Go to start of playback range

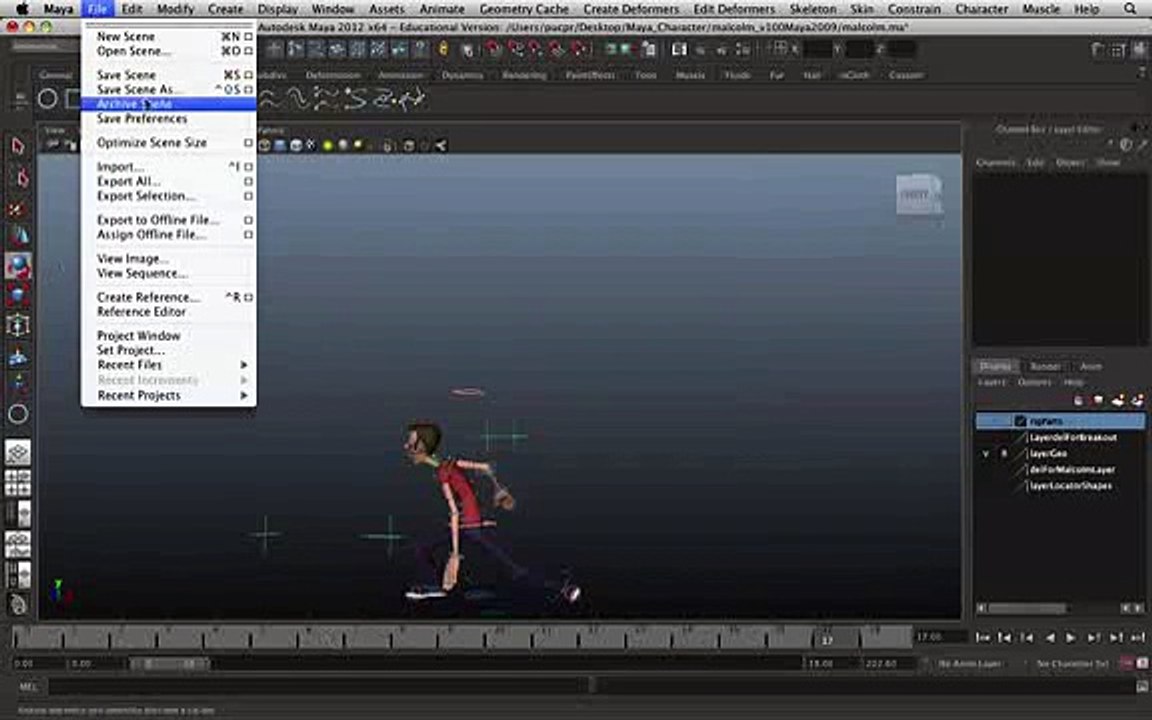pyautogui.click(x=982, y=638)
